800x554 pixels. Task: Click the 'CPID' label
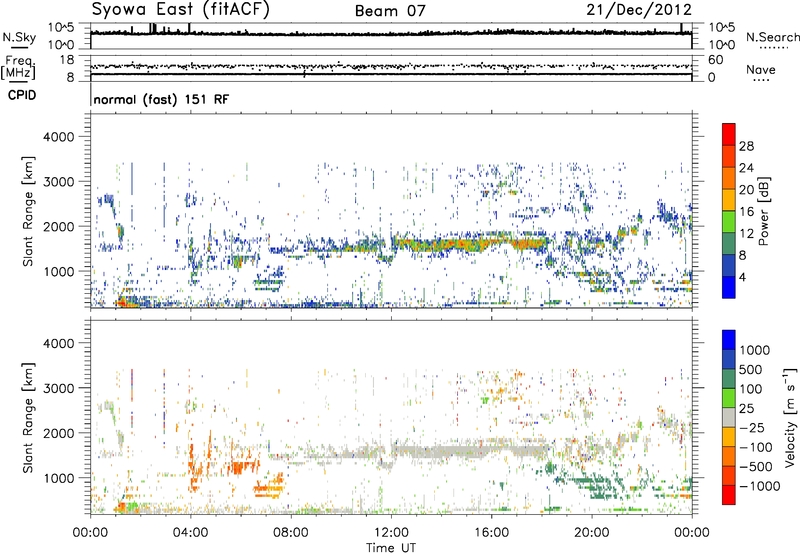point(22,95)
